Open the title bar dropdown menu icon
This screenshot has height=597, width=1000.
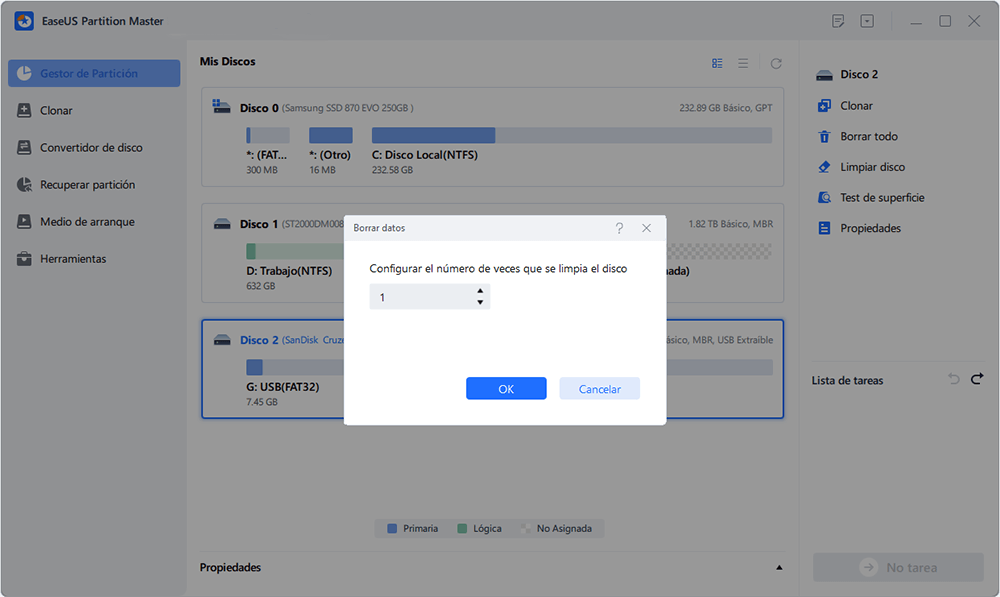click(x=867, y=21)
